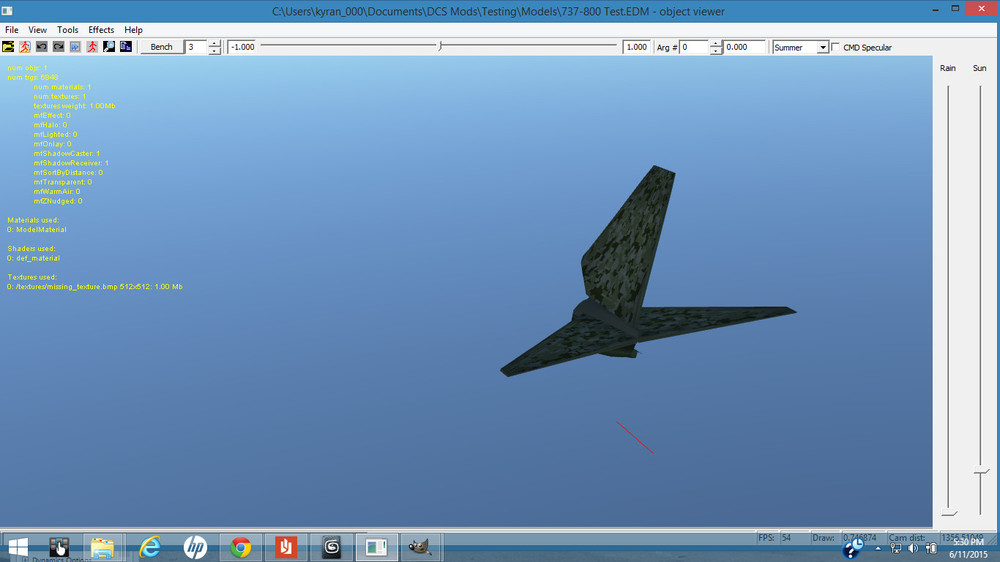This screenshot has height=562, width=1000.
Task: Click the red running figure on orange icon
Action: [25, 47]
